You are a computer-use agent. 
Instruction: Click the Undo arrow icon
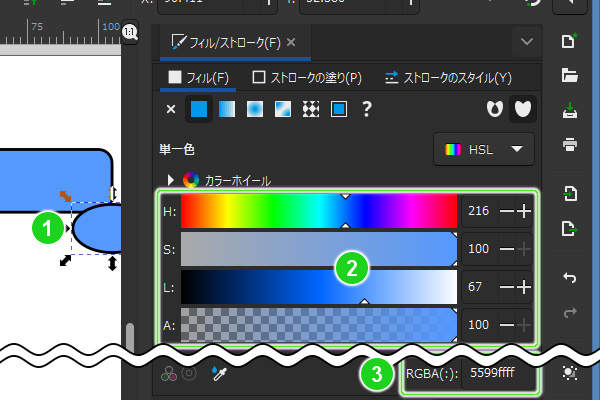point(569,278)
